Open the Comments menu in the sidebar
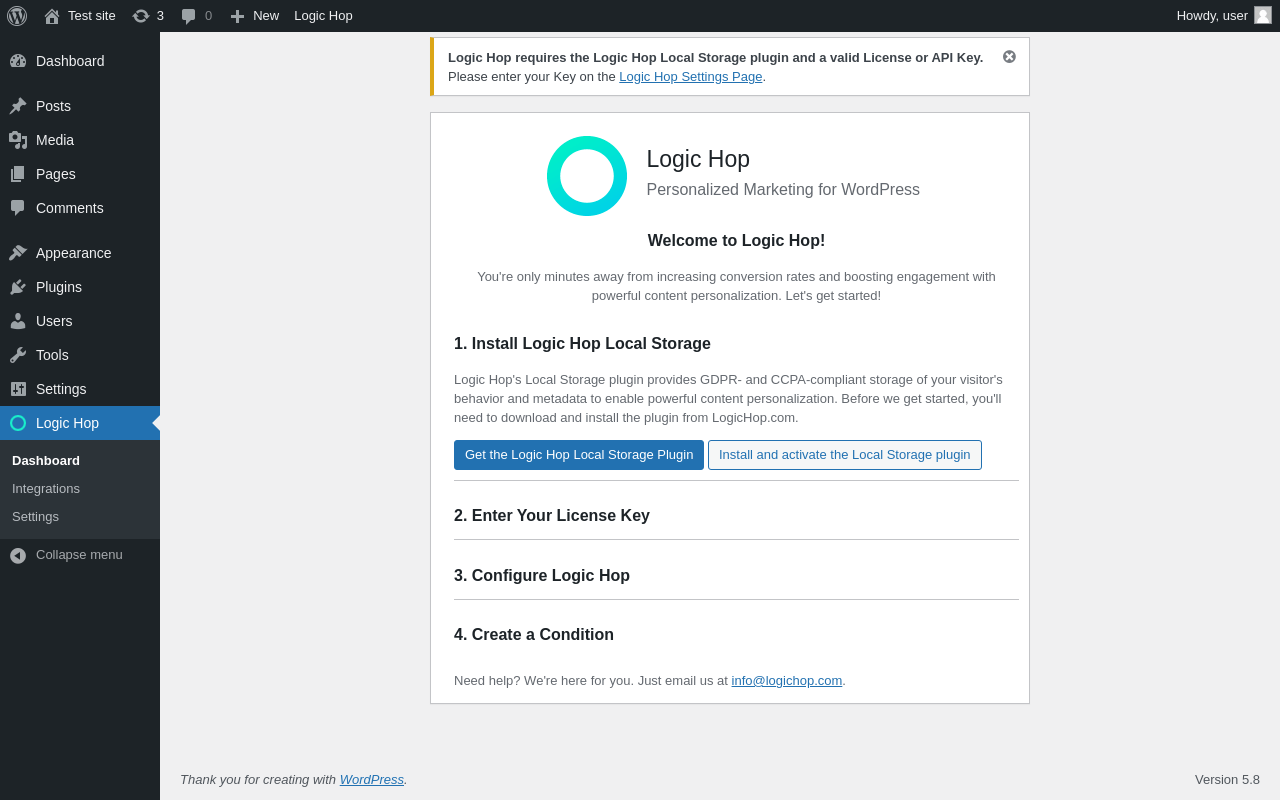 (x=70, y=208)
